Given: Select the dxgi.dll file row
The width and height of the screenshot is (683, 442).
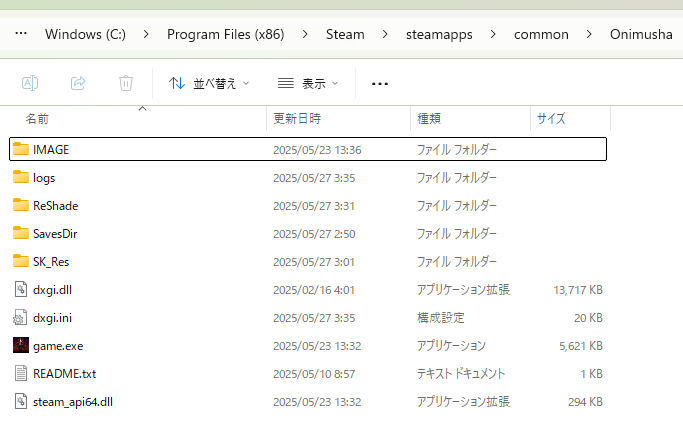Looking at the screenshot, I should (x=308, y=290).
